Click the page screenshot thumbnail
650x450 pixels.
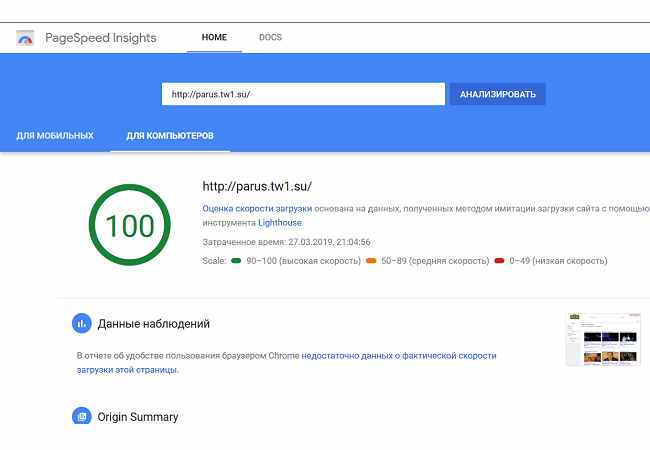pos(603,339)
